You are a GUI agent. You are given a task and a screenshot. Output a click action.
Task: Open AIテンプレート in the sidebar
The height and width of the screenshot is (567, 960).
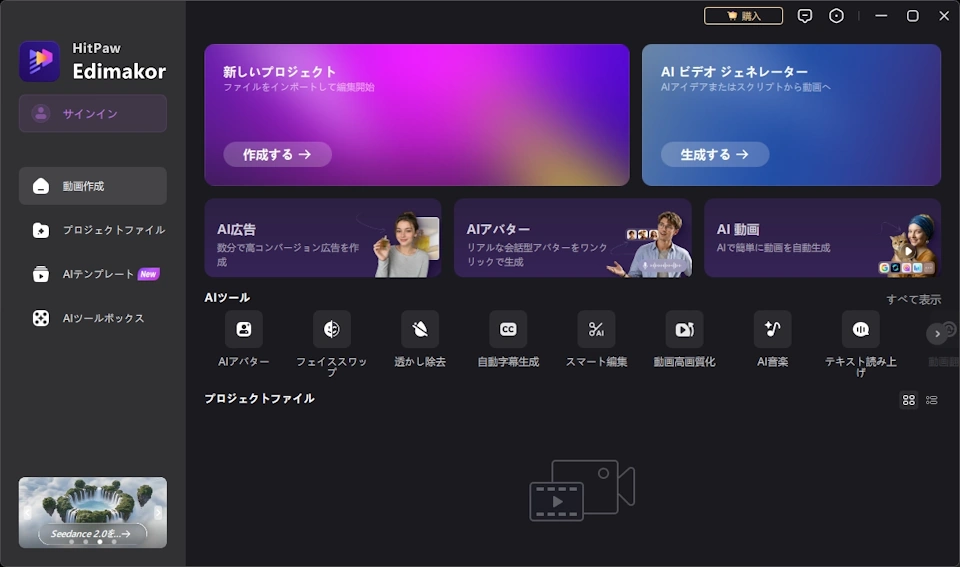click(92, 274)
